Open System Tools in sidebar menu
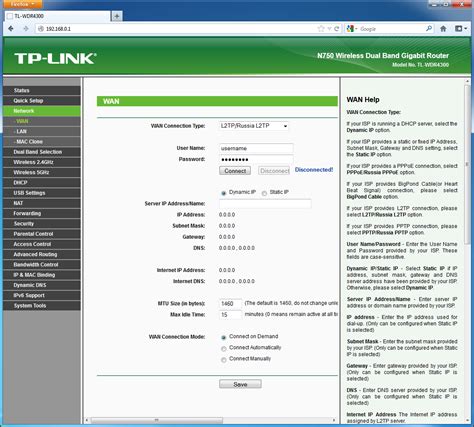The width and height of the screenshot is (474, 427). [42, 306]
